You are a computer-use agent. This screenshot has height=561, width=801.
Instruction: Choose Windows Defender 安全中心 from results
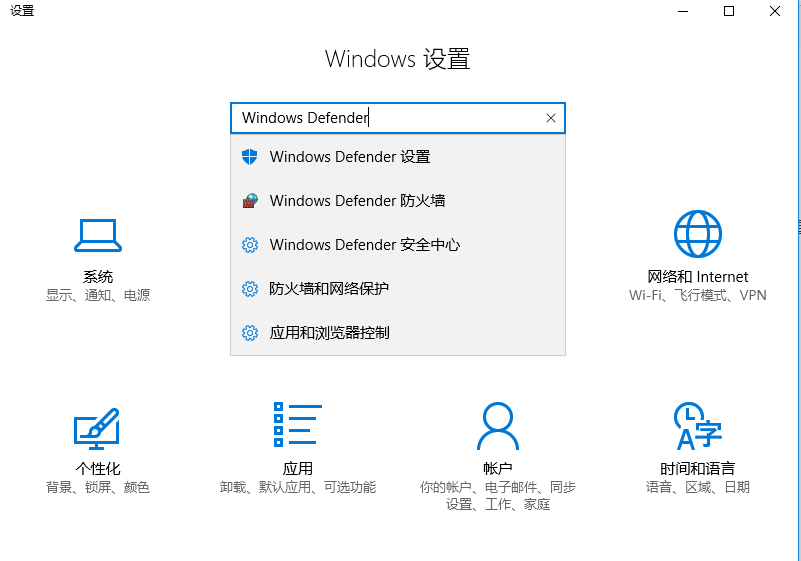[364, 245]
